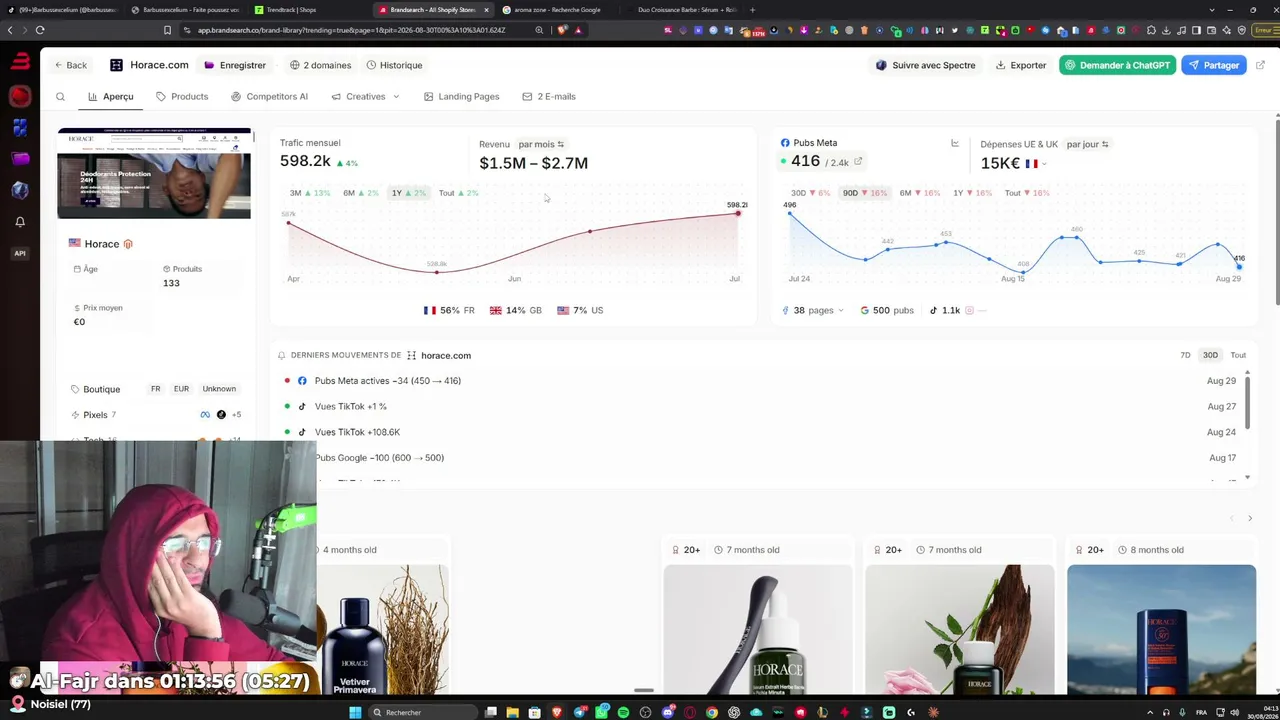Click Demander à ChatGPT button
This screenshot has height=720, width=1280.
pos(1117,65)
